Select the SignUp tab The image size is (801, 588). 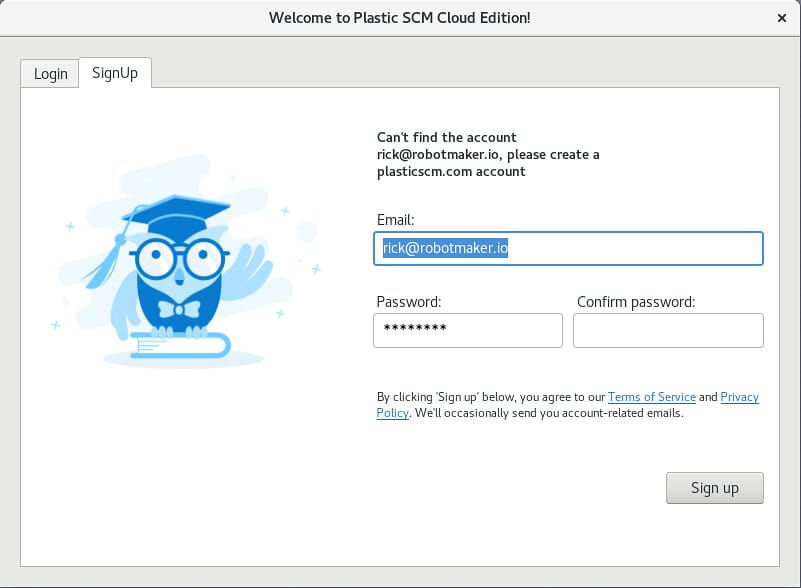(x=114, y=72)
